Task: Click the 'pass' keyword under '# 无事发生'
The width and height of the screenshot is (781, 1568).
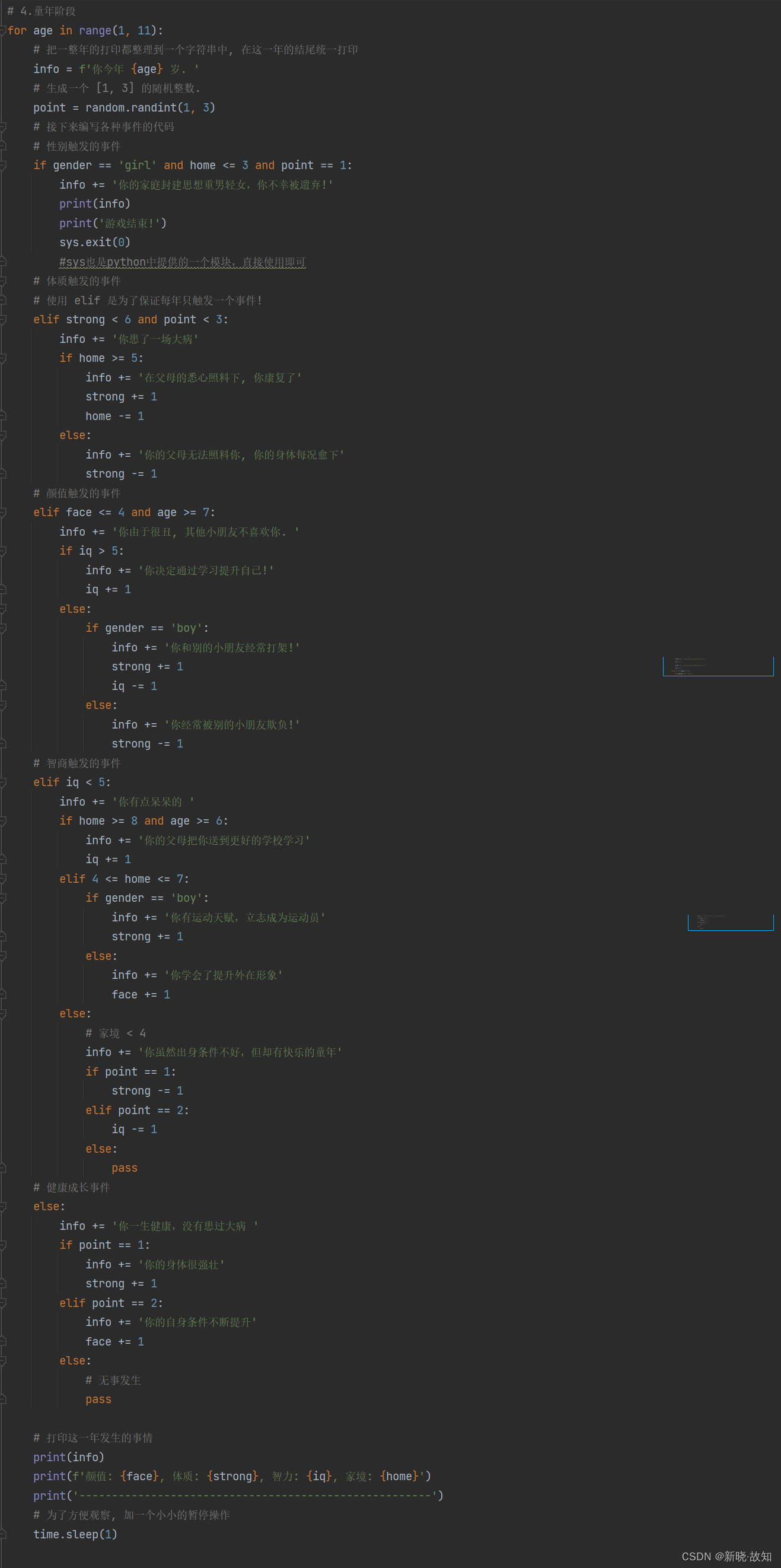Action: (x=98, y=1399)
